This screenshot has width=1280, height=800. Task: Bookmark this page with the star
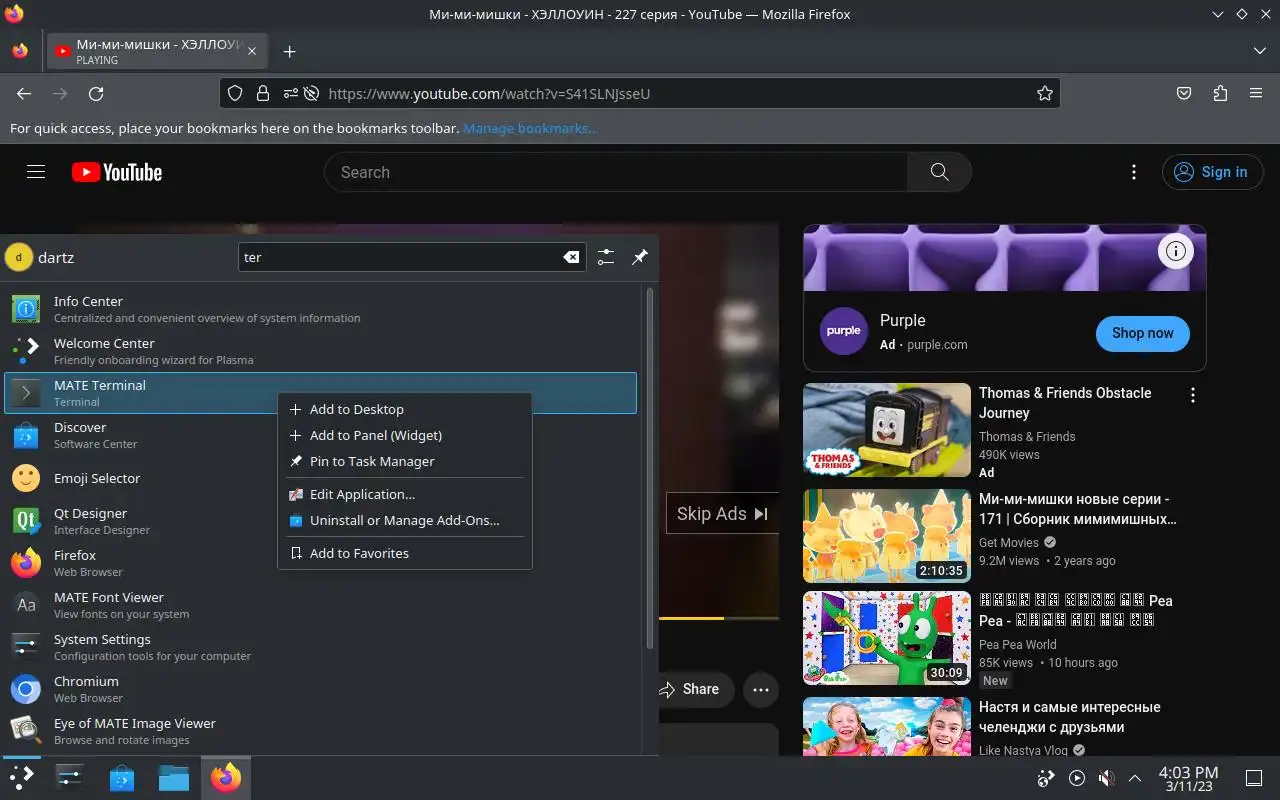pos(1045,93)
